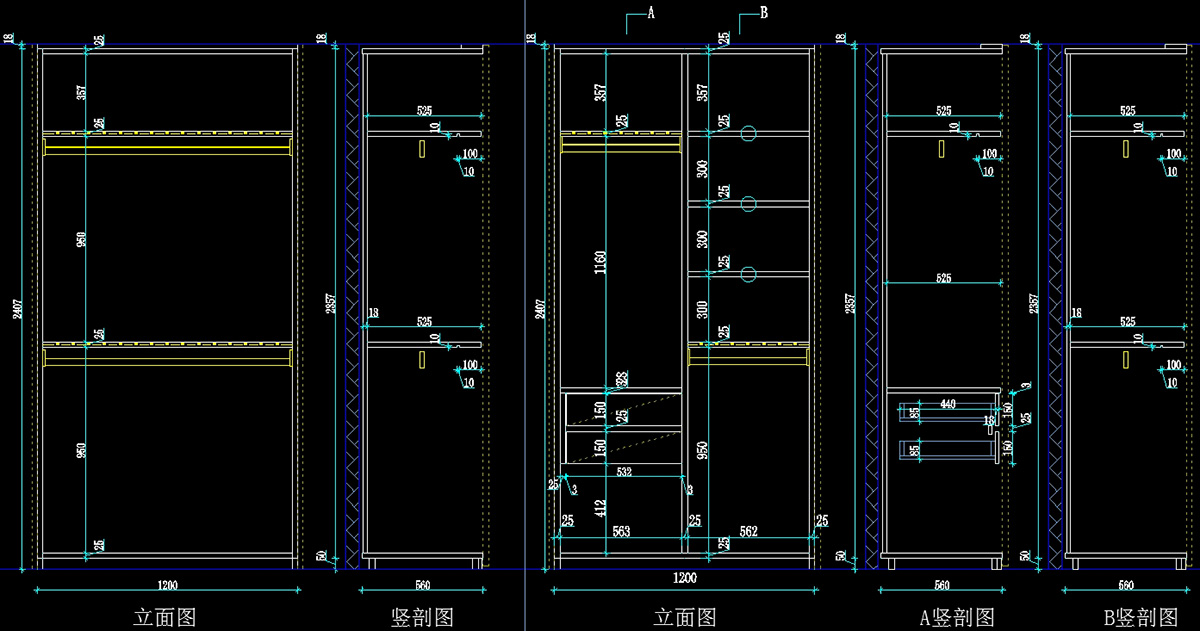This screenshot has height=631, width=1200.
Task: Click the 560 dimension under B竖剖图
Action: point(1126,585)
